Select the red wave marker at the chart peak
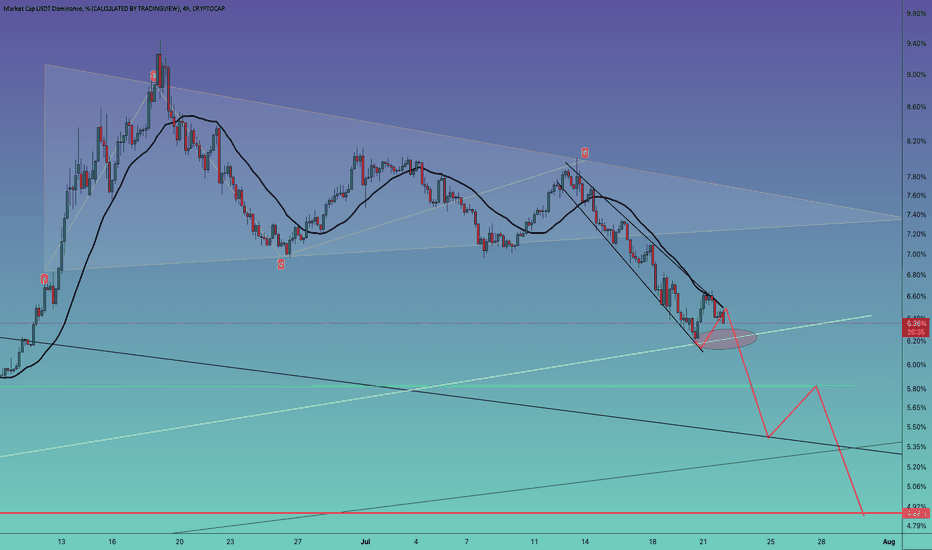 (x=153, y=76)
